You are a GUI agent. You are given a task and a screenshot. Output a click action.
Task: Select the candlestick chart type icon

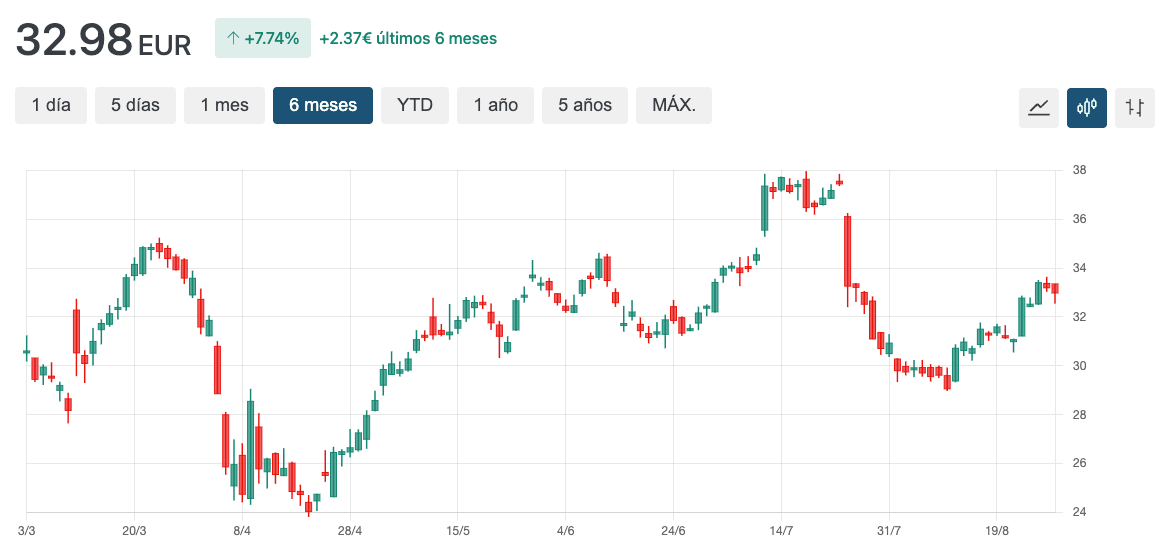[x=1086, y=107]
